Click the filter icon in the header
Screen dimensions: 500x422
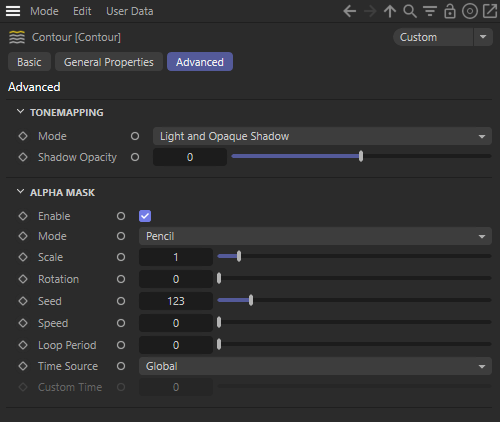click(x=430, y=11)
